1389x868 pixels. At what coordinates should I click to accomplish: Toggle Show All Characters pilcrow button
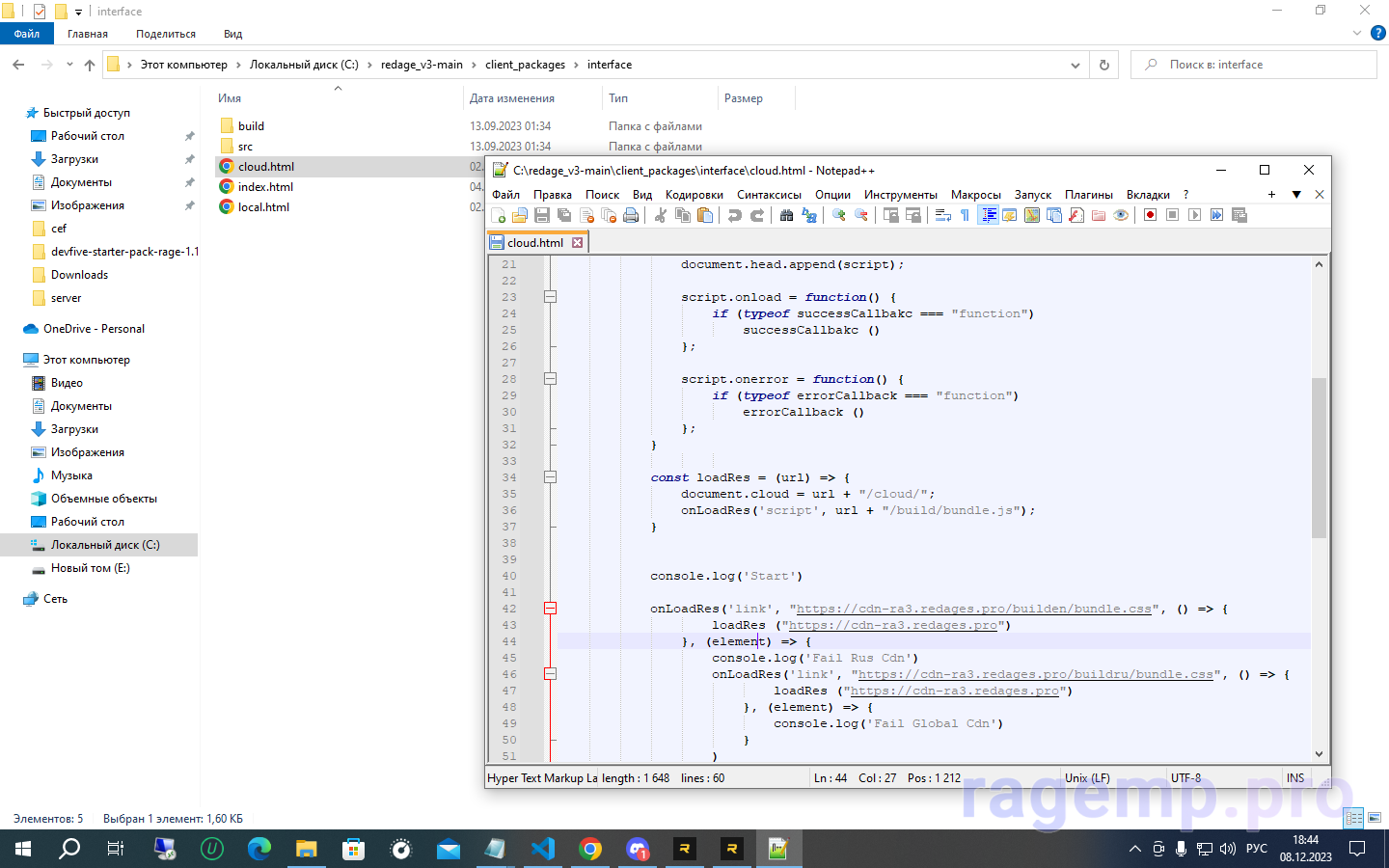click(965, 215)
